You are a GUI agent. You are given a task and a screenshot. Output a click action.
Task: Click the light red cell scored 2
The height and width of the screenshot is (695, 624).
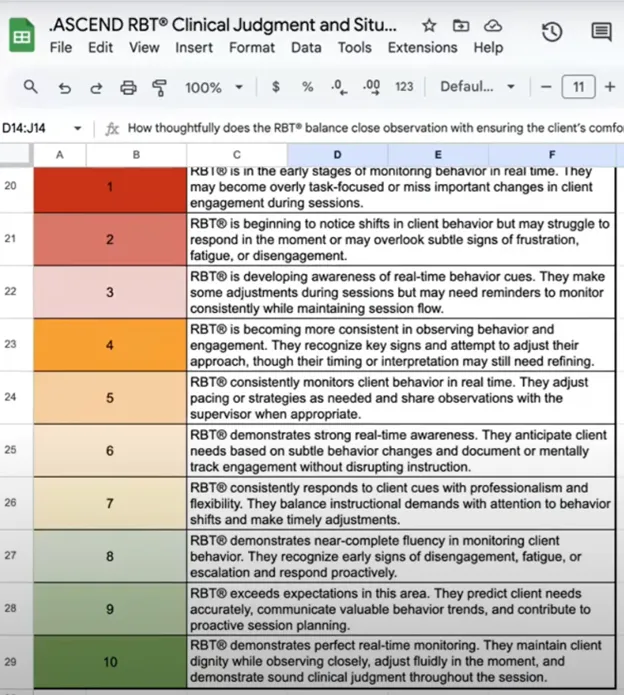[x=110, y=239]
